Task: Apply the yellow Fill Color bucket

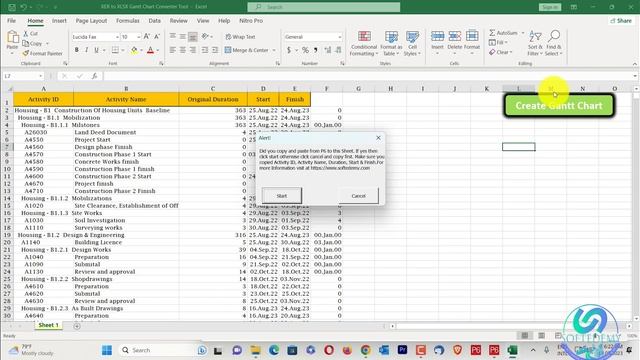Action: click(x=134, y=50)
